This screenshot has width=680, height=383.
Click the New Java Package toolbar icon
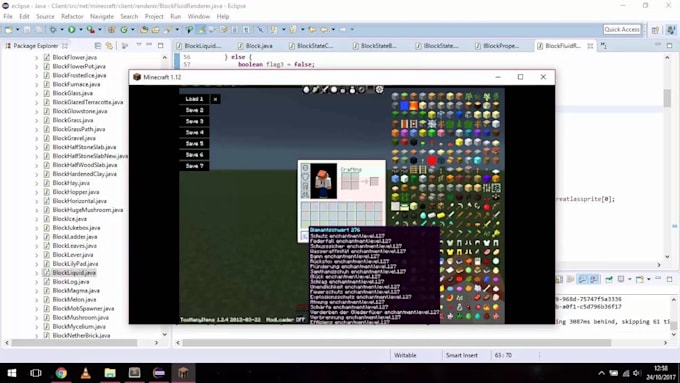point(111,29)
